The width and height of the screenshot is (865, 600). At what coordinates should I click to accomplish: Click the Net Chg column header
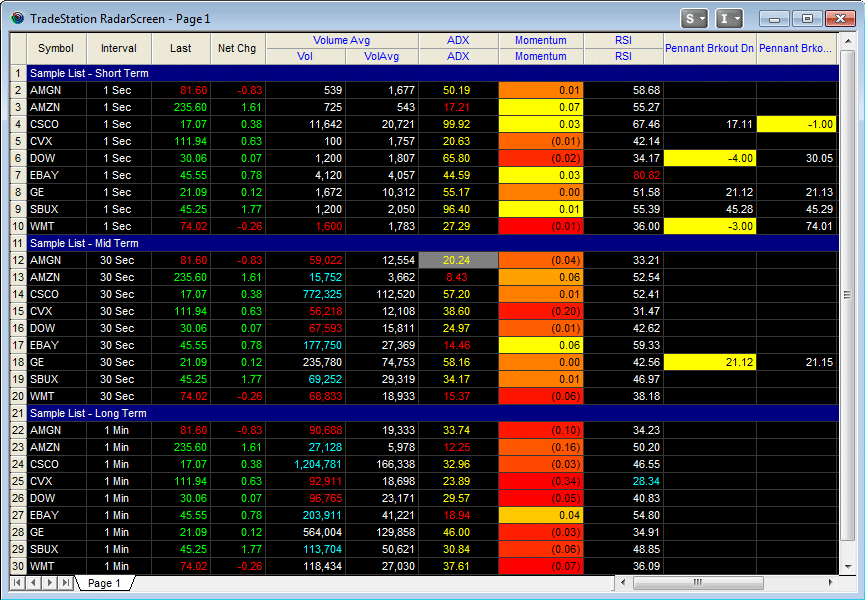[238, 48]
